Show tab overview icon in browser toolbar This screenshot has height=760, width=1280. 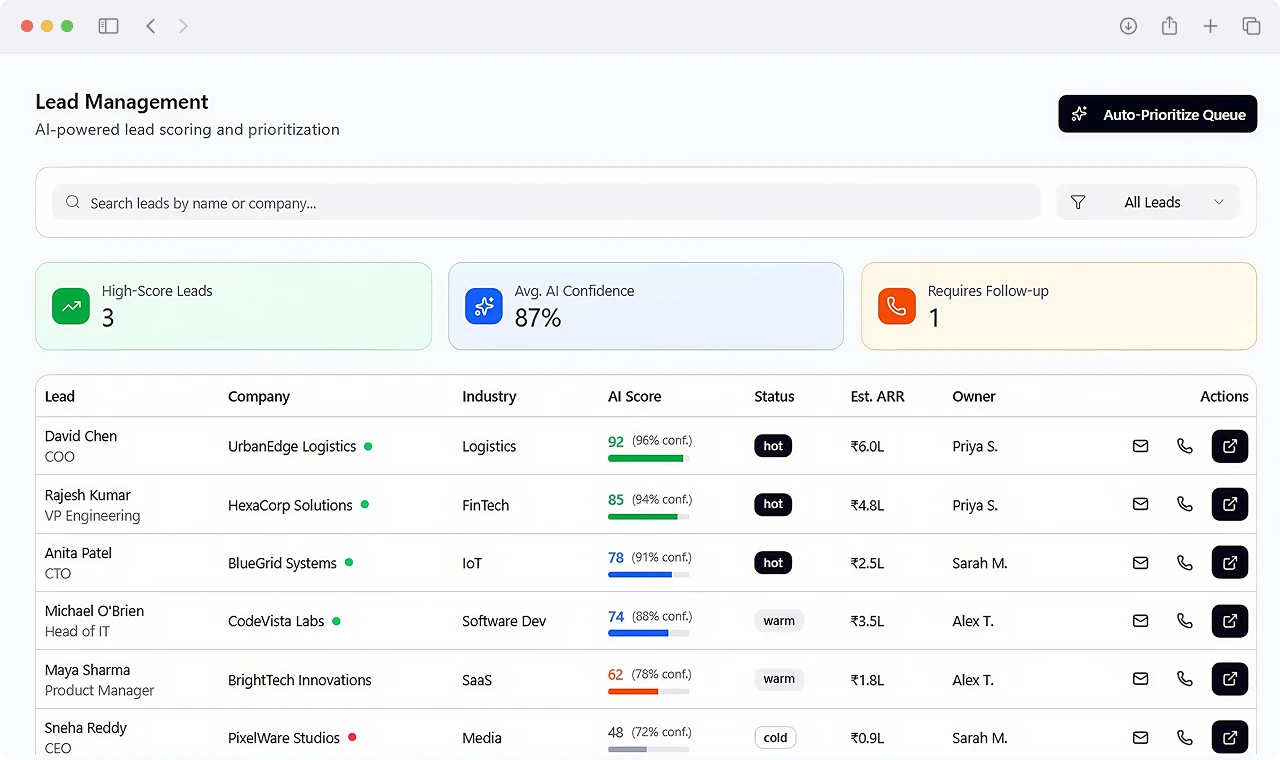pyautogui.click(x=1251, y=26)
